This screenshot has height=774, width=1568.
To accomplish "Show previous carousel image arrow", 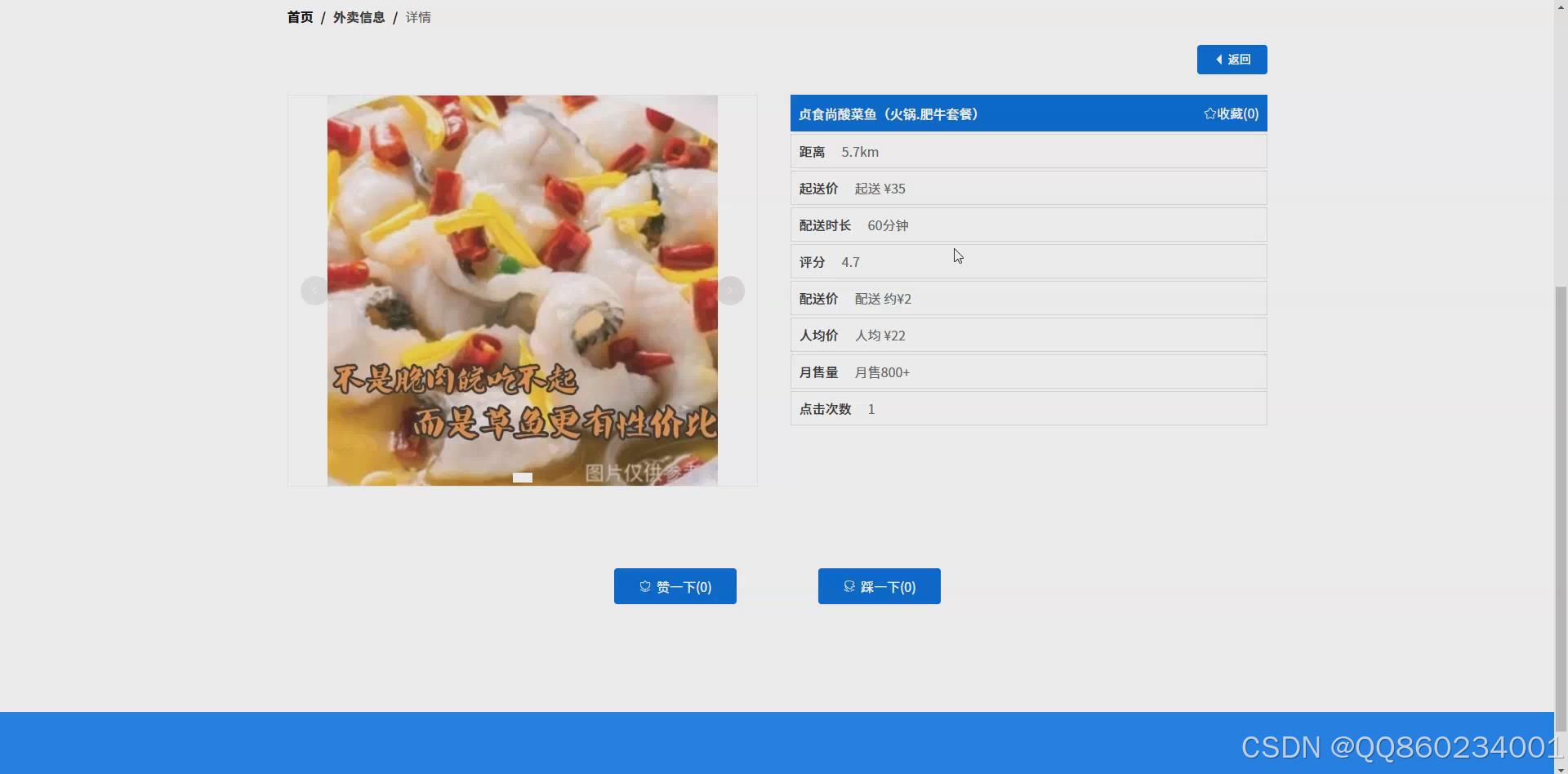I will (x=314, y=291).
